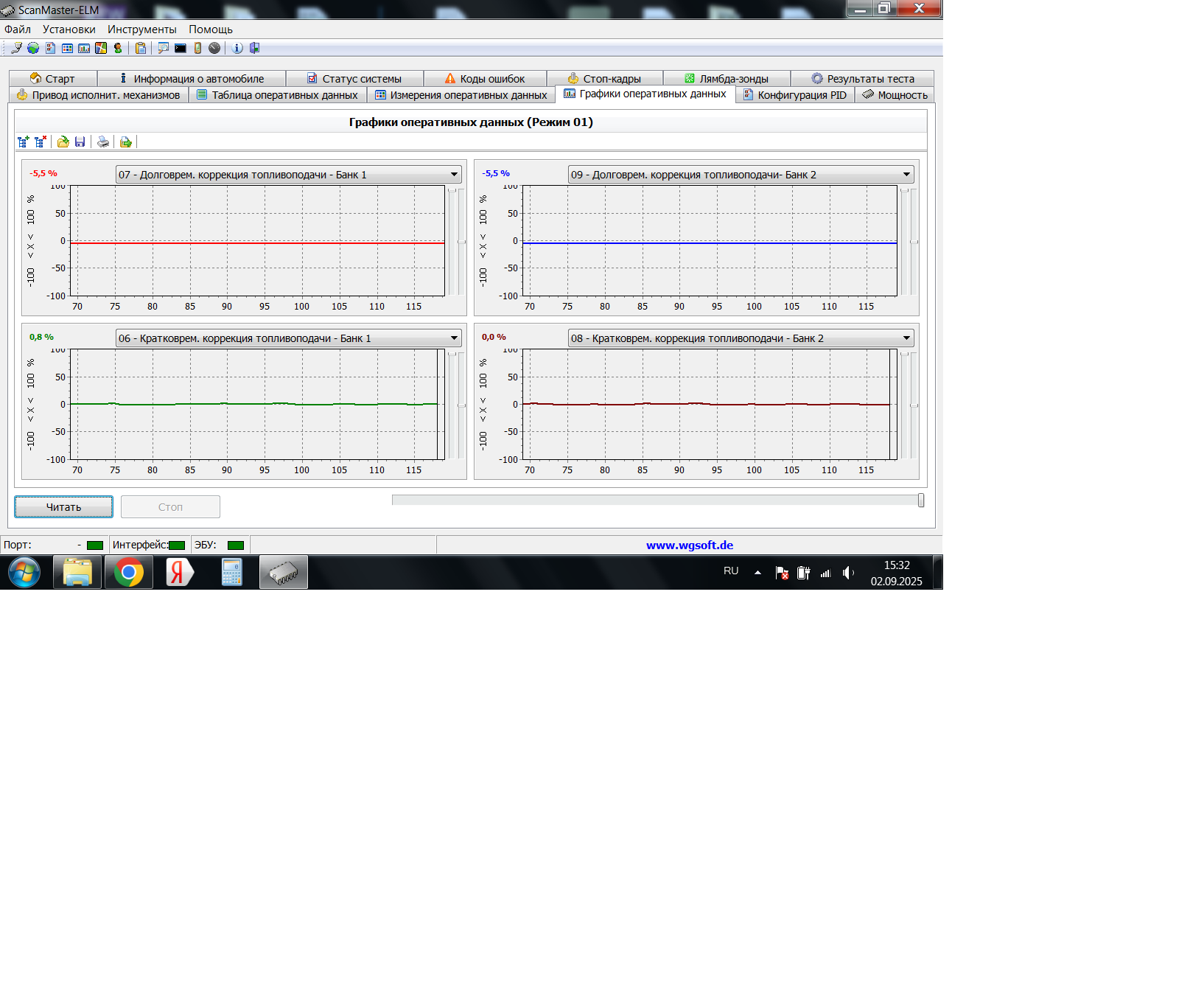This screenshot has height=1001, width=1204.
Task: Expand the long-term fuel trim Bank 1 dropdown
Action: click(x=454, y=175)
